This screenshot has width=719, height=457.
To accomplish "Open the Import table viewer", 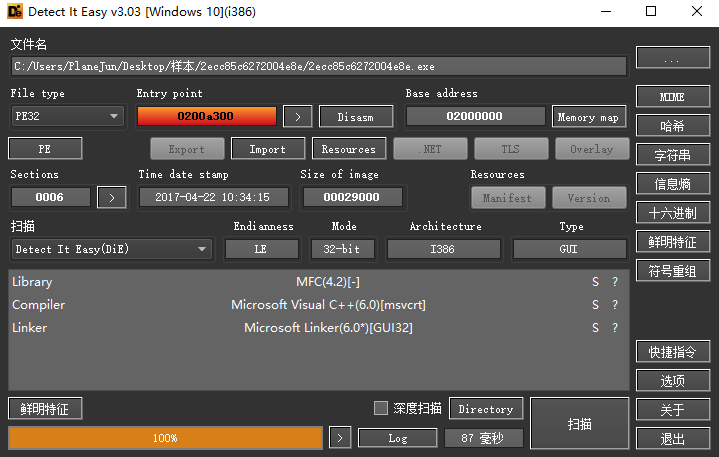I will click(x=267, y=149).
